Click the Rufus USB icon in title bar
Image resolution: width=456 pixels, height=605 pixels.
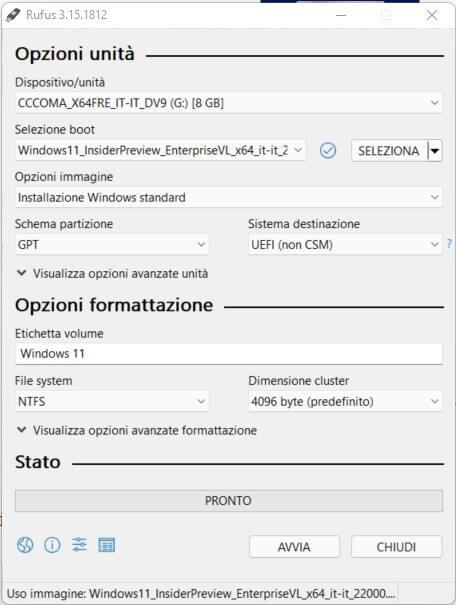[x=13, y=15]
